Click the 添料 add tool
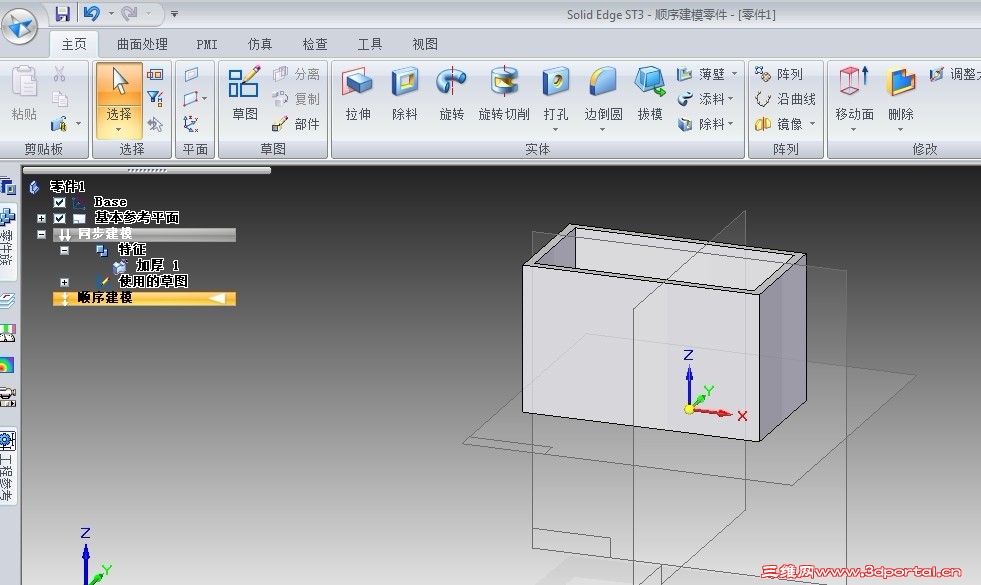 coord(701,99)
